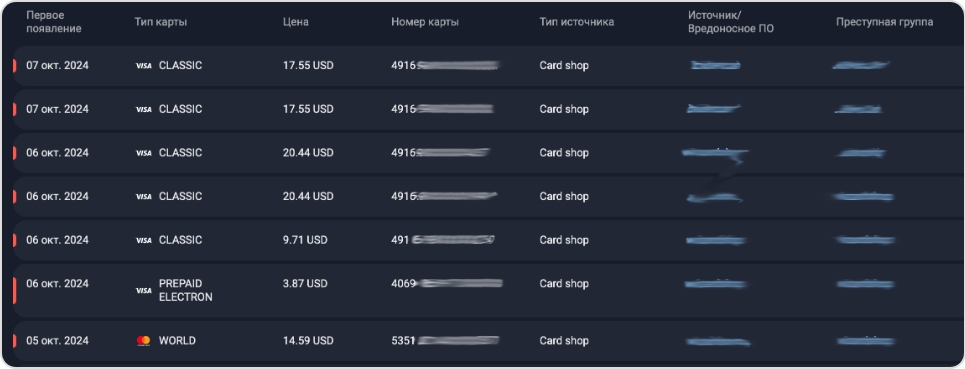Click the Источник/Вредоносное ПО column header
Screen dimensions: 965x369
coord(731,22)
